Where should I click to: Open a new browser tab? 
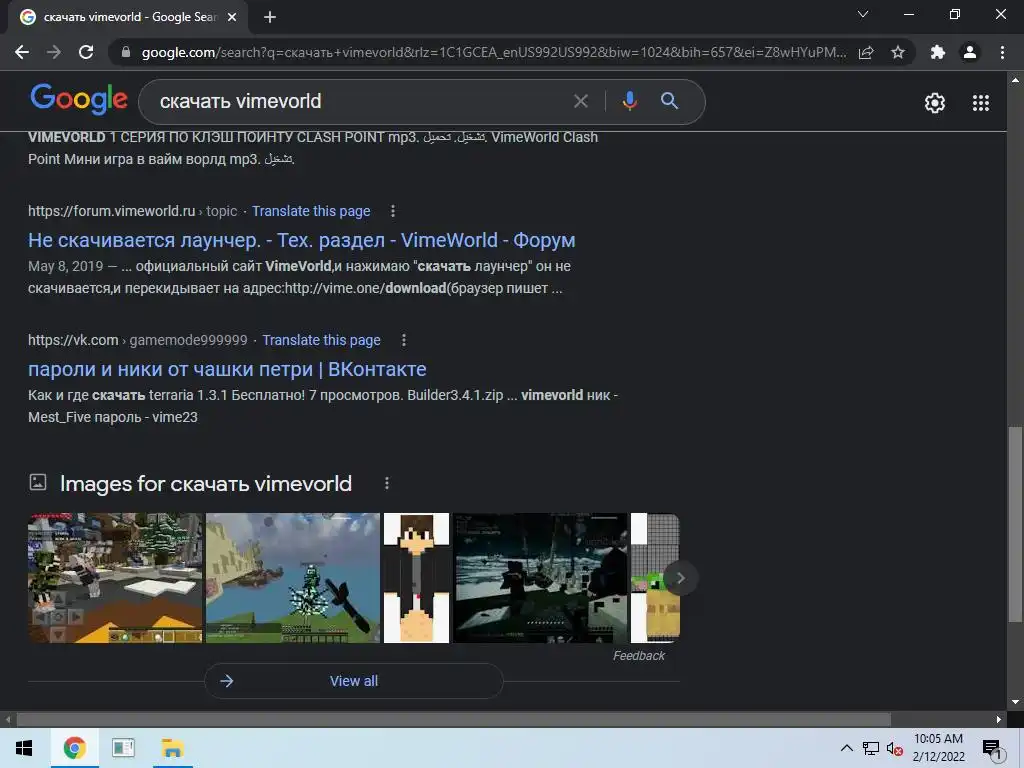(x=270, y=17)
